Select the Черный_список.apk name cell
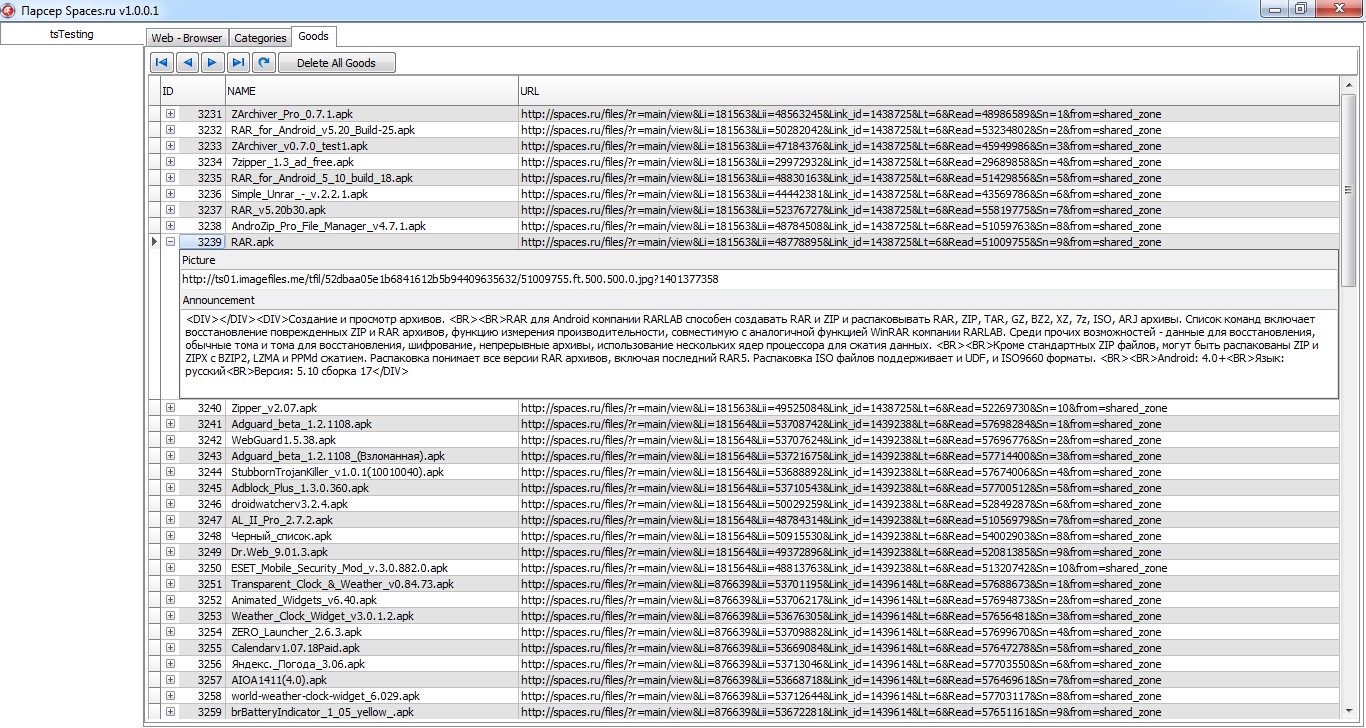Viewport: 1366px width, 728px height. pos(371,536)
